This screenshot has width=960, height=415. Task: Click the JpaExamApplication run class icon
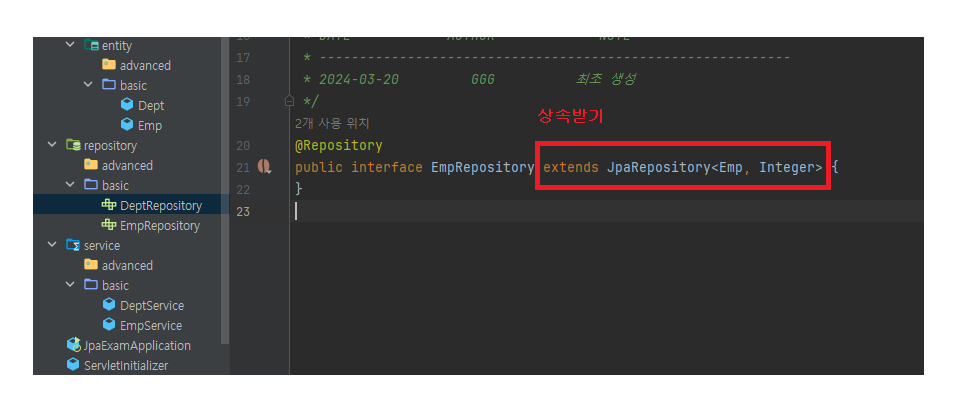[x=73, y=345]
